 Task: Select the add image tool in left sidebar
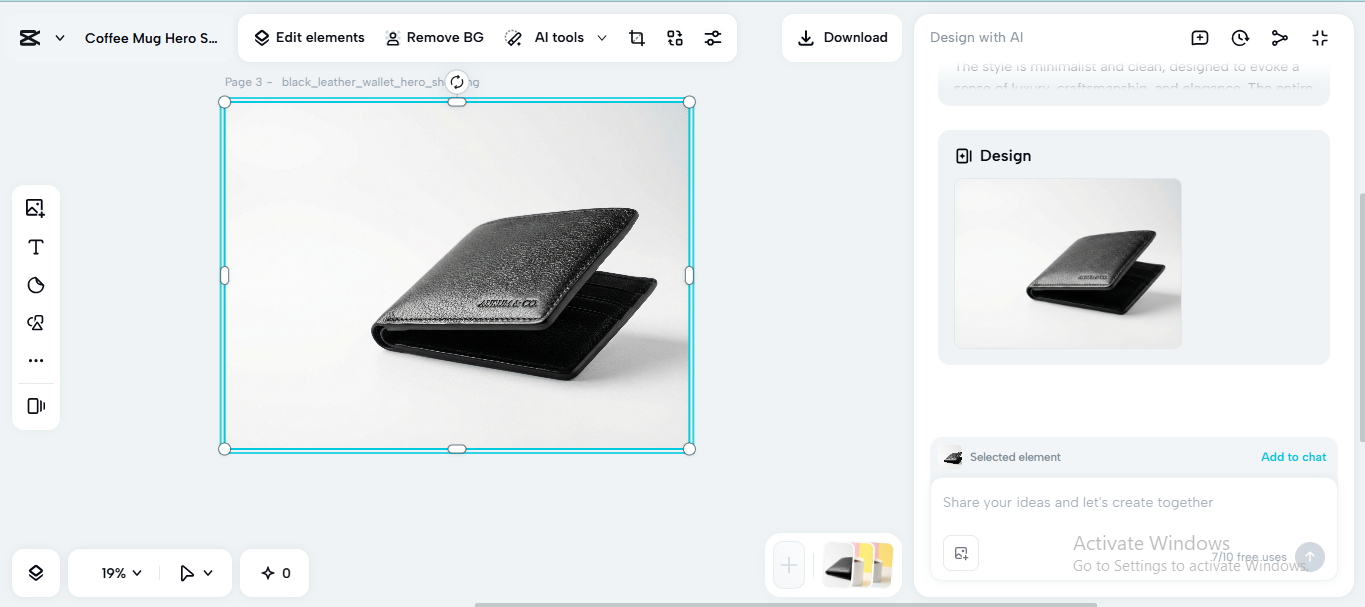tap(36, 208)
